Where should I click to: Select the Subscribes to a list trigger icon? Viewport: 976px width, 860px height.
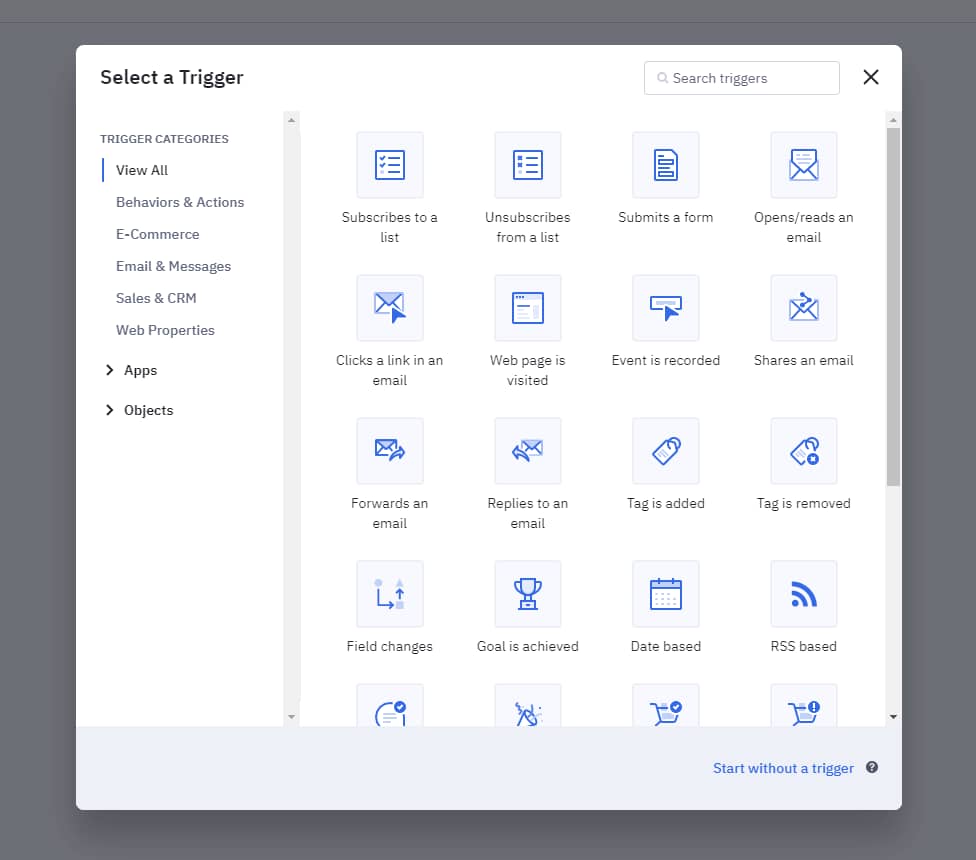pos(390,165)
